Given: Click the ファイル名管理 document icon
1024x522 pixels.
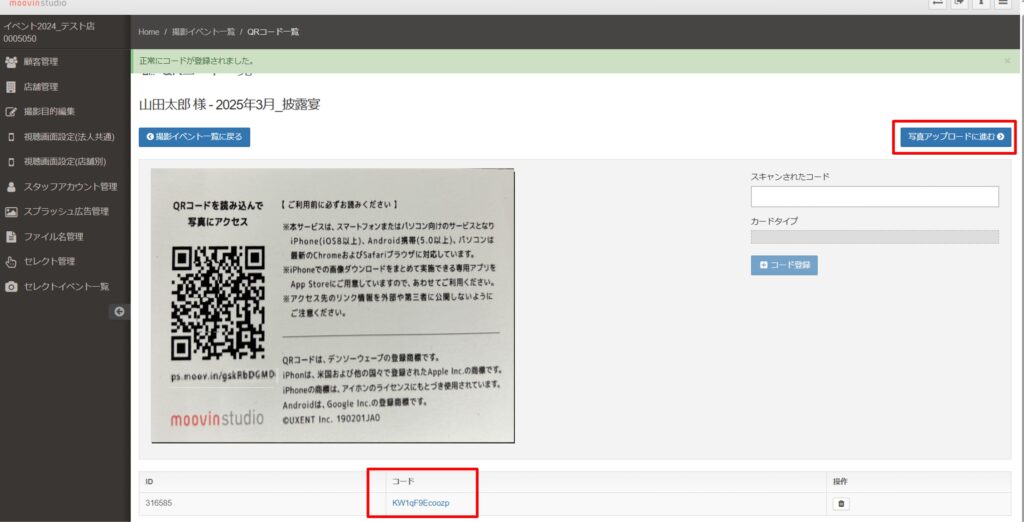Looking at the screenshot, I should pos(11,237).
